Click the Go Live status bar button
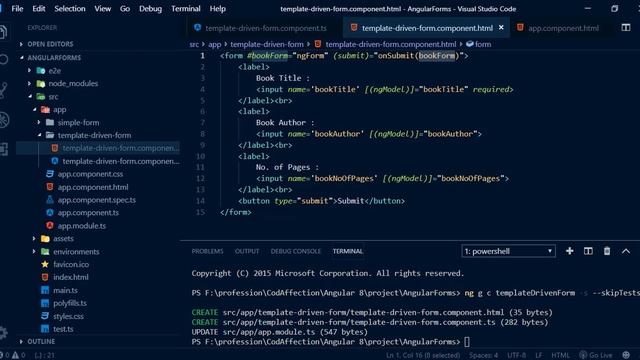 (596, 355)
